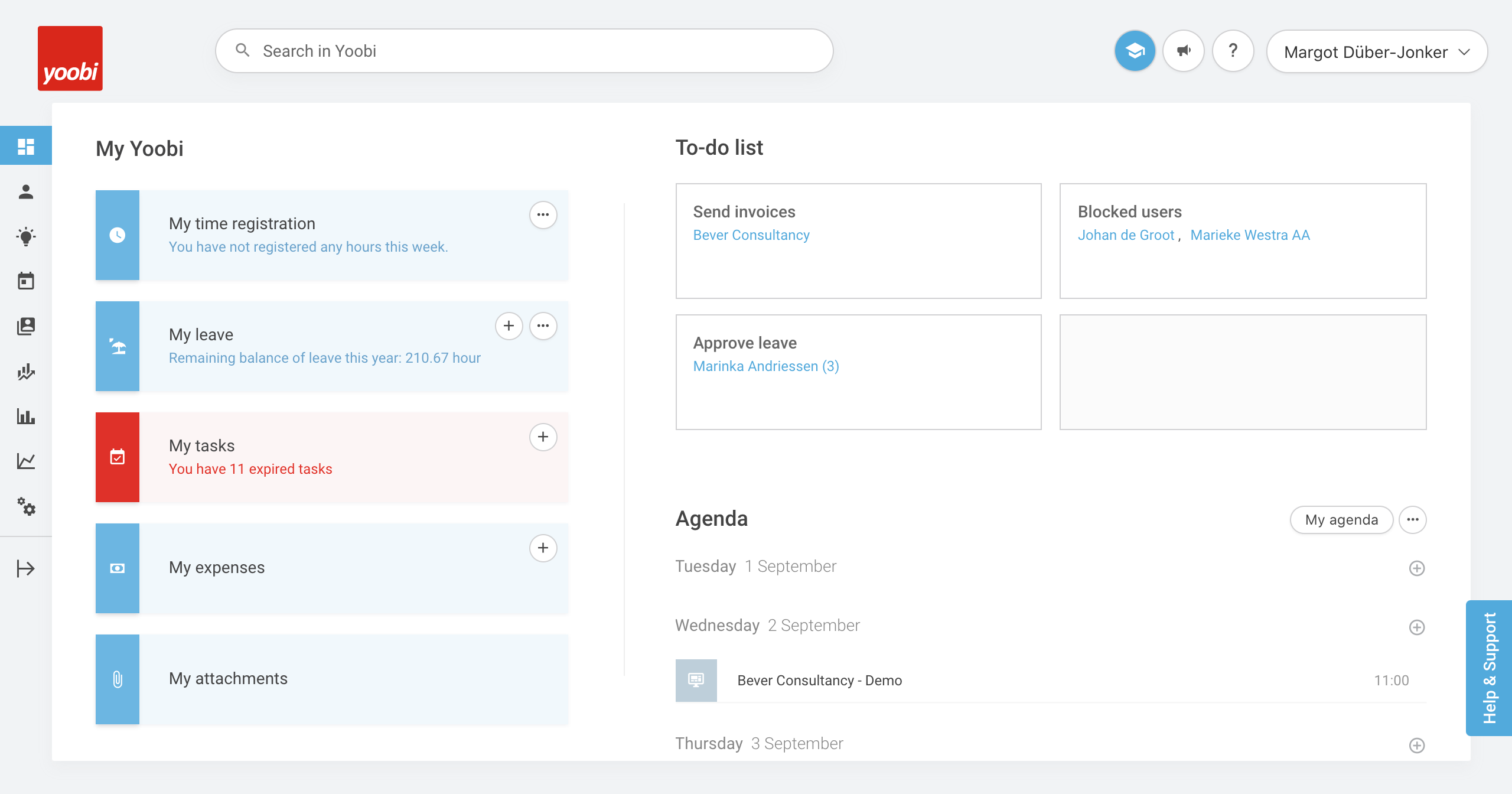Screen dimensions: 1512x794
Task: Click the Yoobi logo
Action: click(70, 58)
